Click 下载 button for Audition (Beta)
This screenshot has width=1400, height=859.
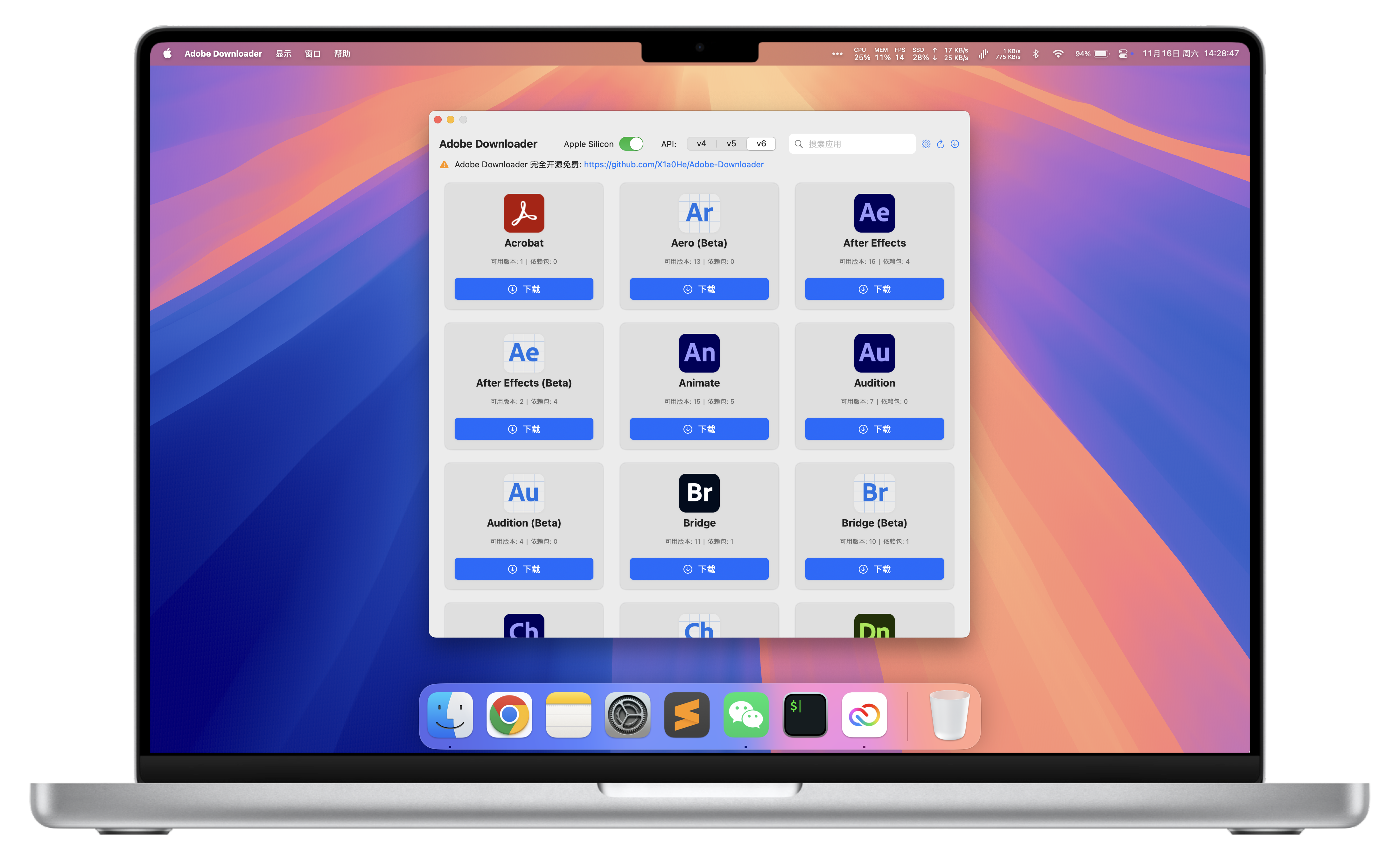(523, 569)
